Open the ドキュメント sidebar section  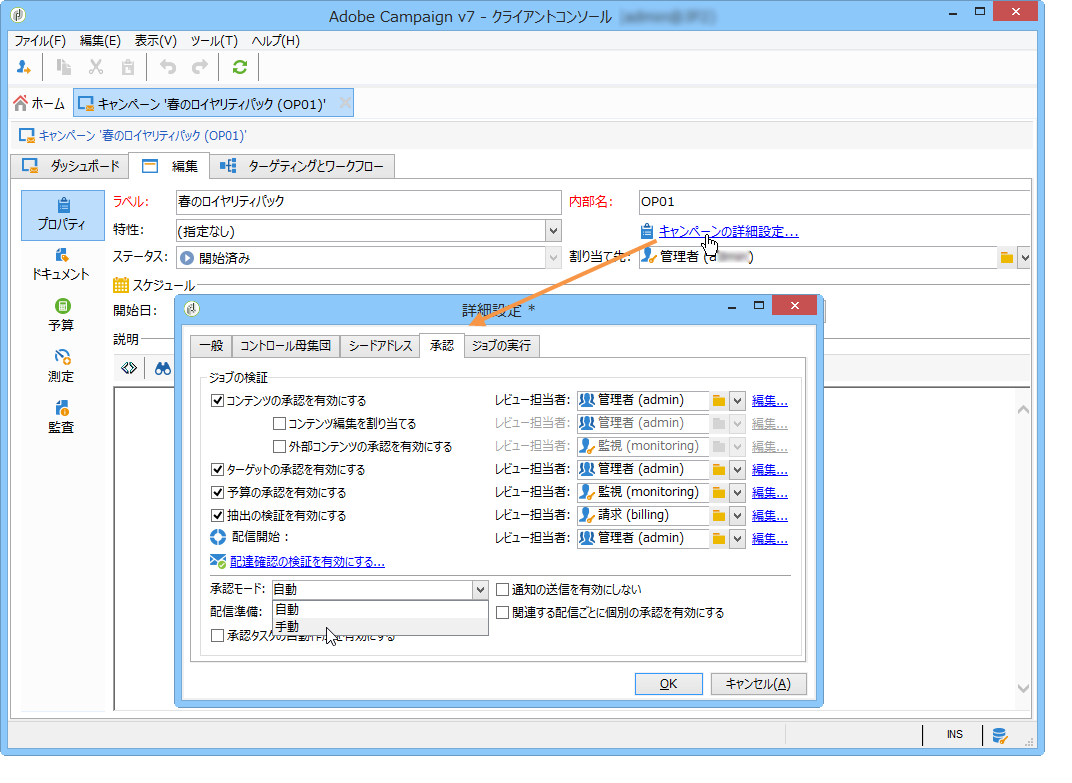tap(61, 265)
